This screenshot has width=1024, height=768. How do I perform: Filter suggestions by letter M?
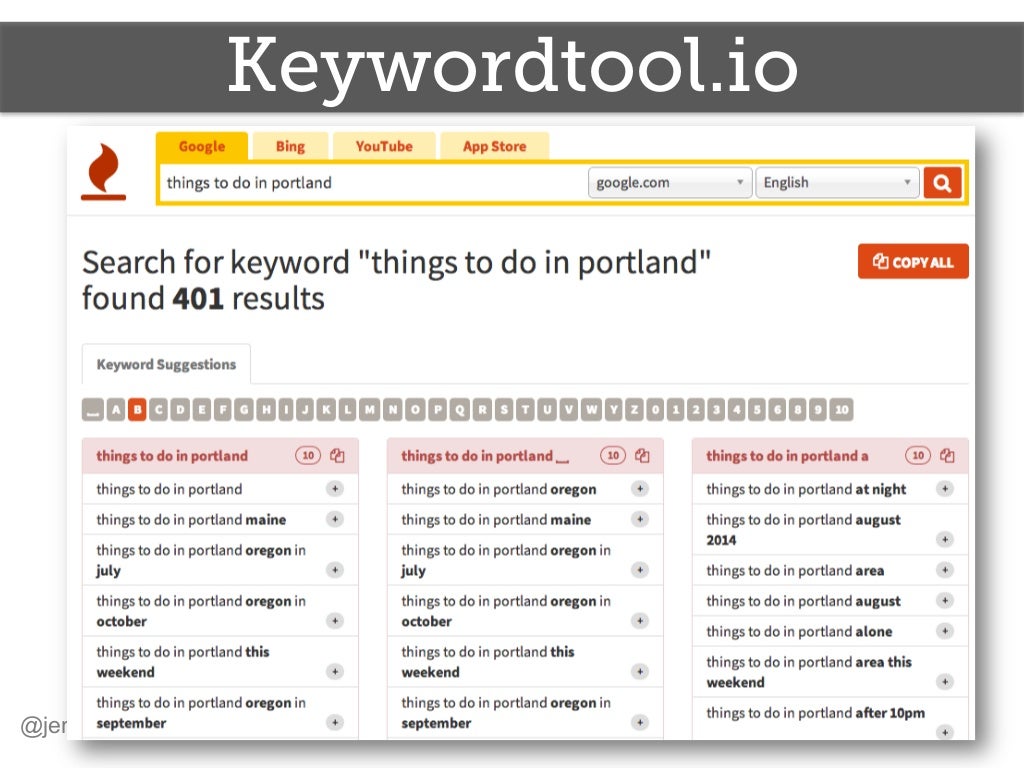pos(370,409)
